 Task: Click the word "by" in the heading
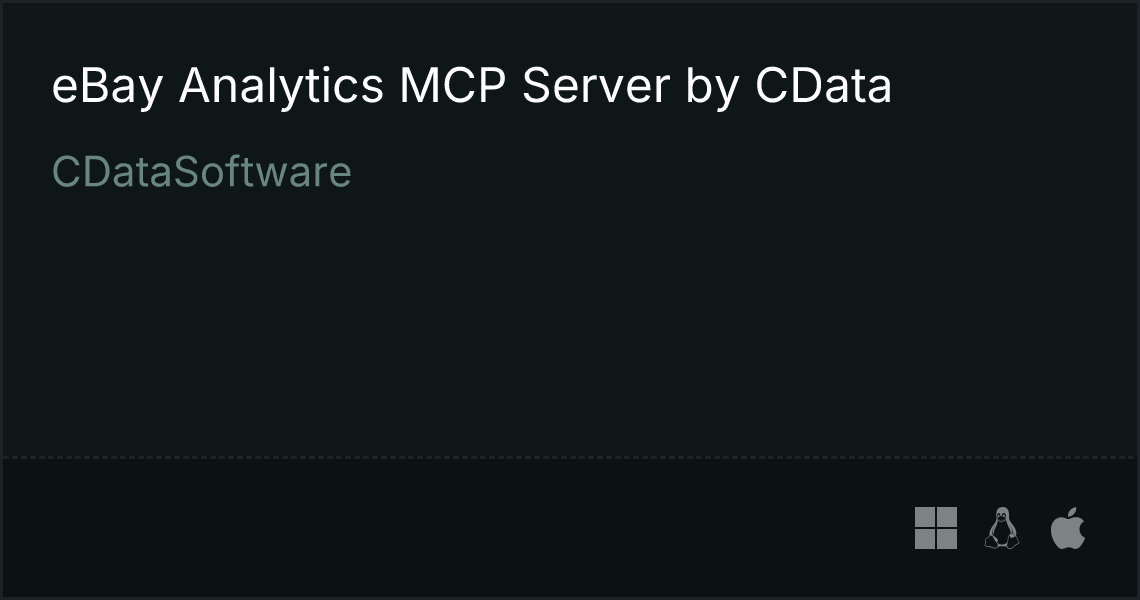coord(712,87)
